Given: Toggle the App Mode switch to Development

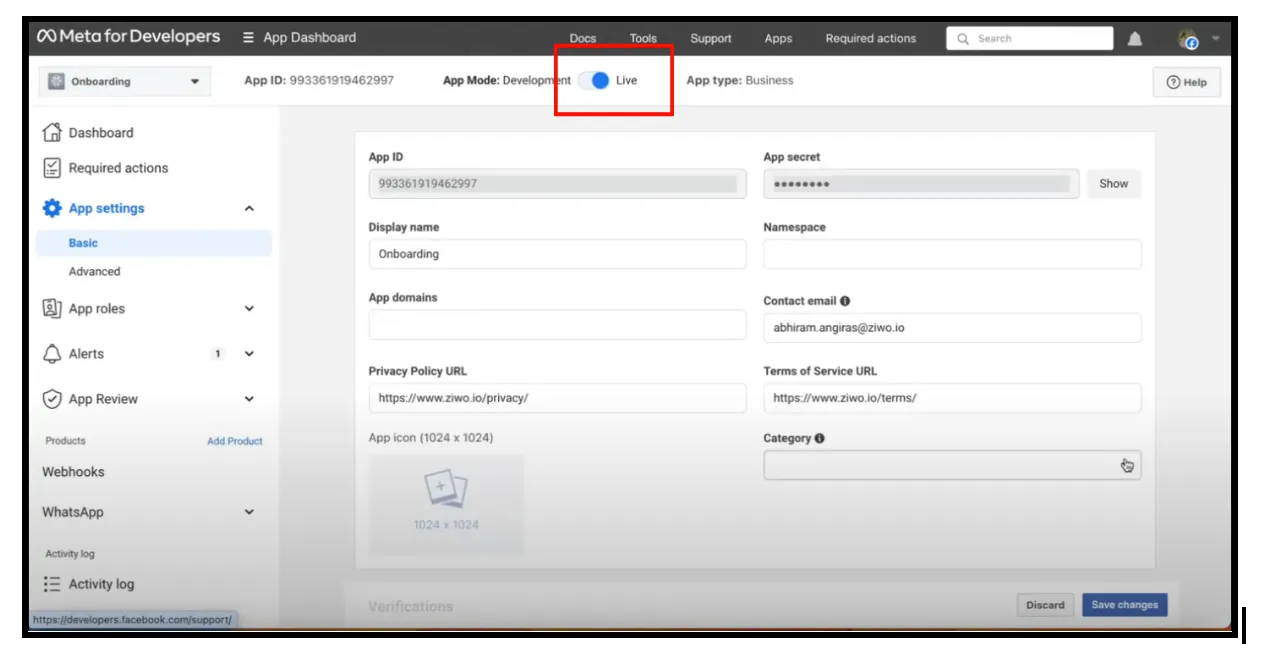Looking at the screenshot, I should 594,80.
